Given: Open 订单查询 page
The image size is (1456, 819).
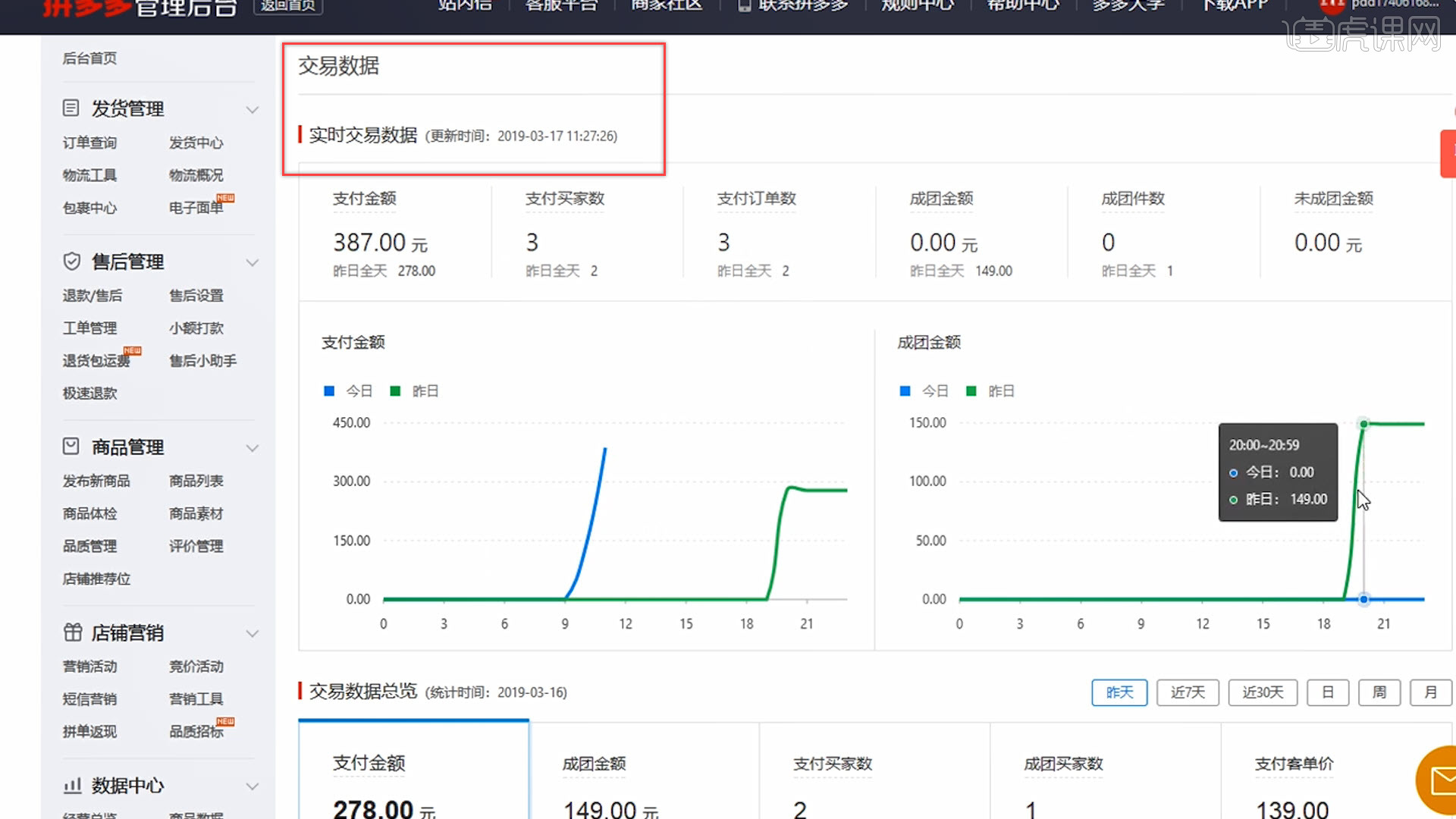Looking at the screenshot, I should pos(89,143).
